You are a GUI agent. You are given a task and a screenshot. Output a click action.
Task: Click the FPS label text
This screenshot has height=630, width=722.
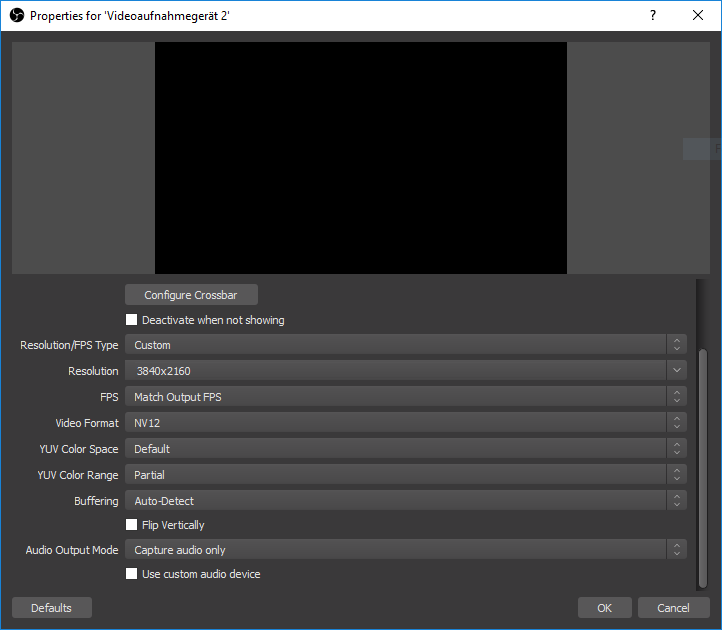[x=109, y=397]
